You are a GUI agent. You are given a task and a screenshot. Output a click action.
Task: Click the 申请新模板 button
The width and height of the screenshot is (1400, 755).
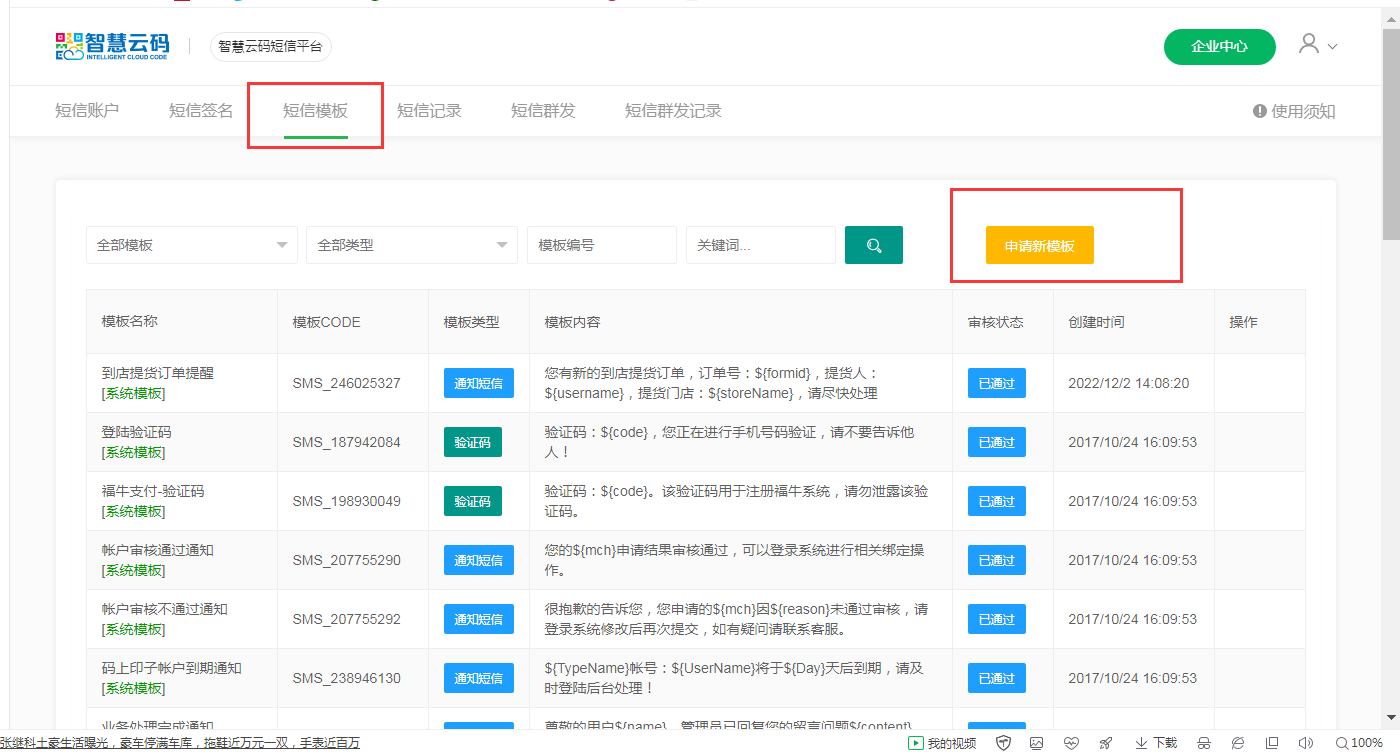[x=1039, y=245]
